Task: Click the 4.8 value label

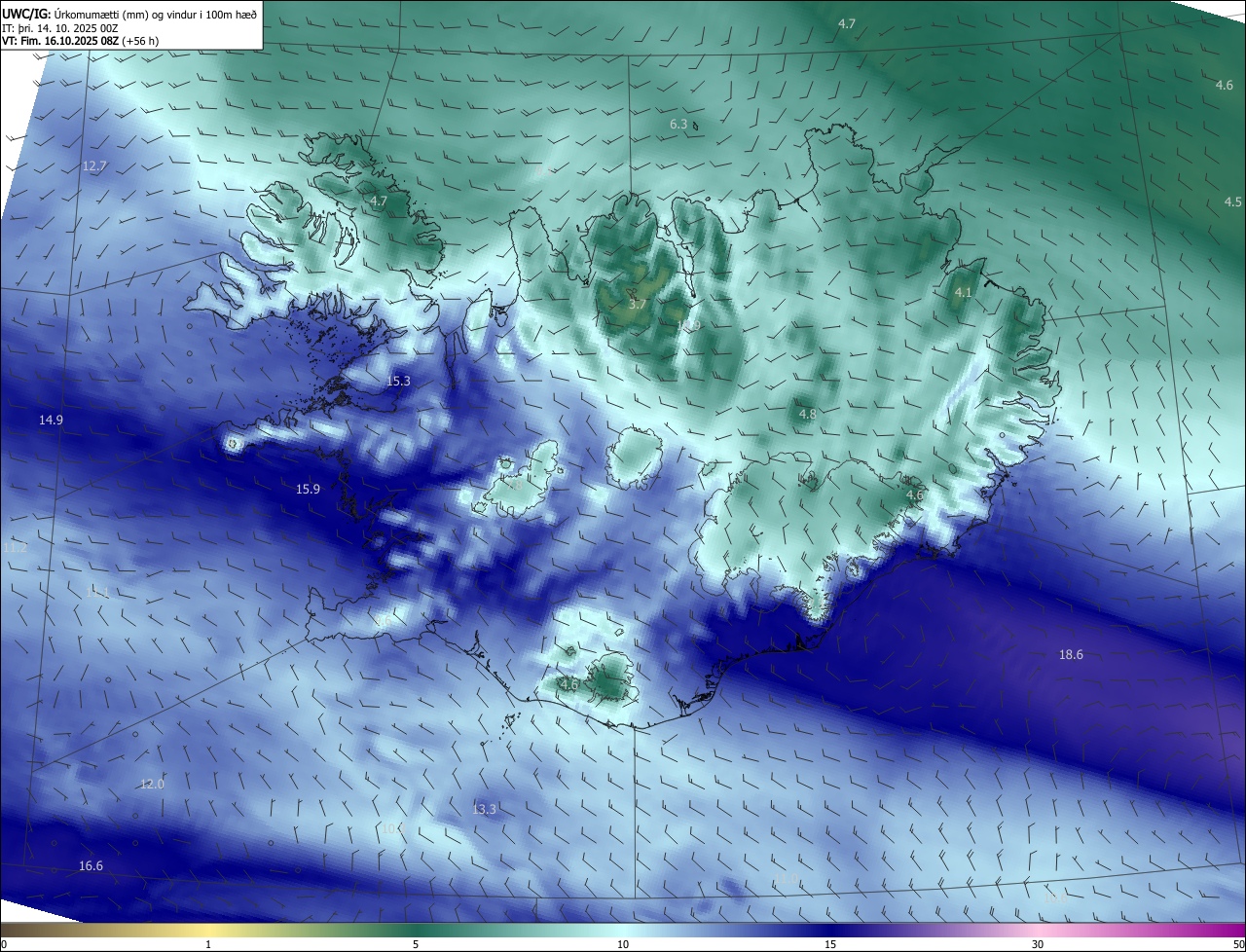Action: tap(808, 414)
